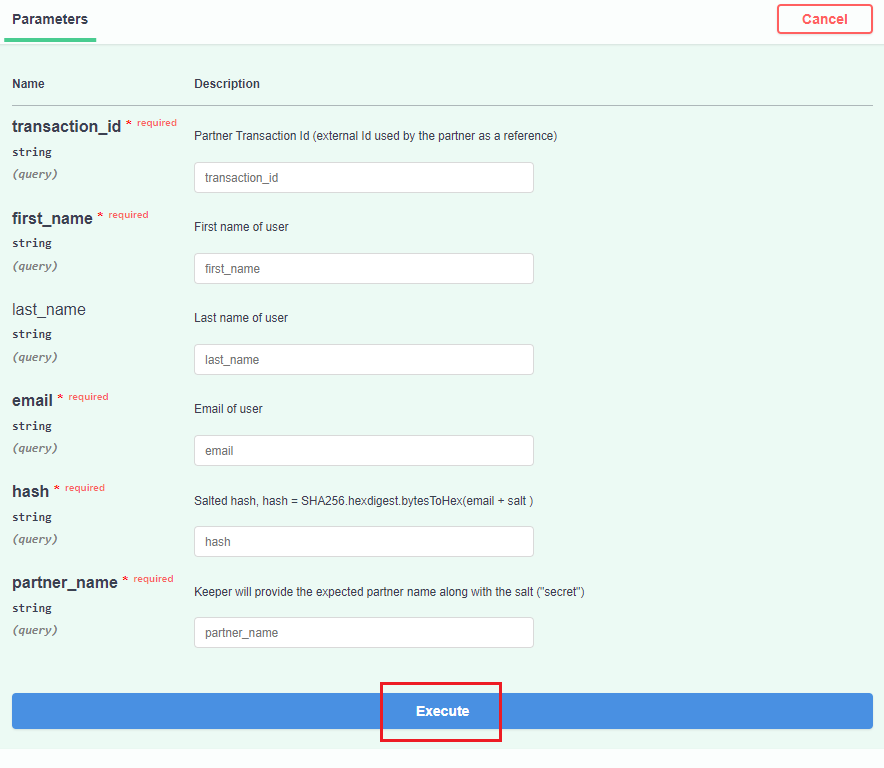This screenshot has width=884, height=768.
Task: Focus the partner_name text field
Action: tap(363, 633)
